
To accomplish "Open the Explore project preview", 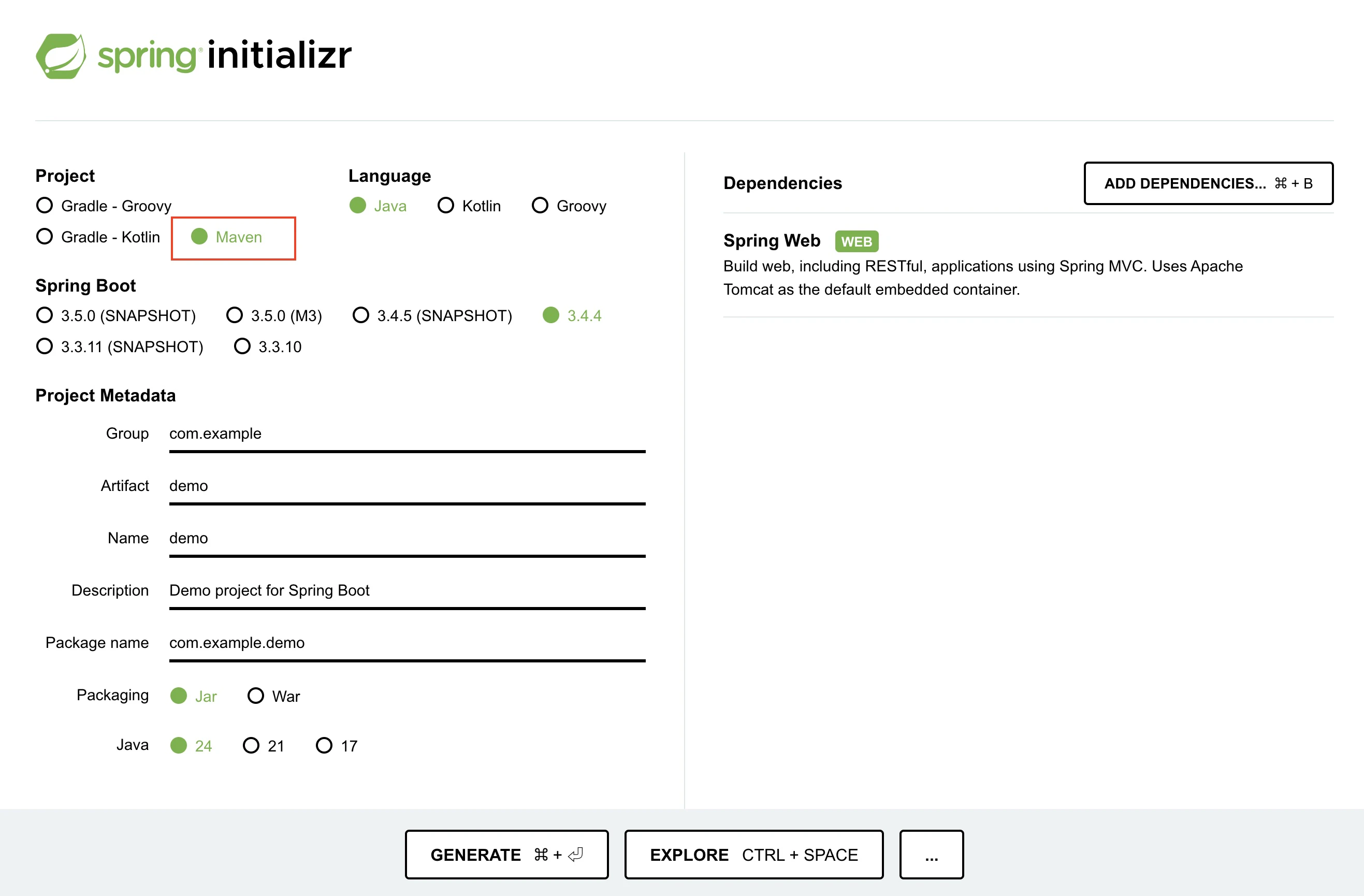I will [753, 854].
